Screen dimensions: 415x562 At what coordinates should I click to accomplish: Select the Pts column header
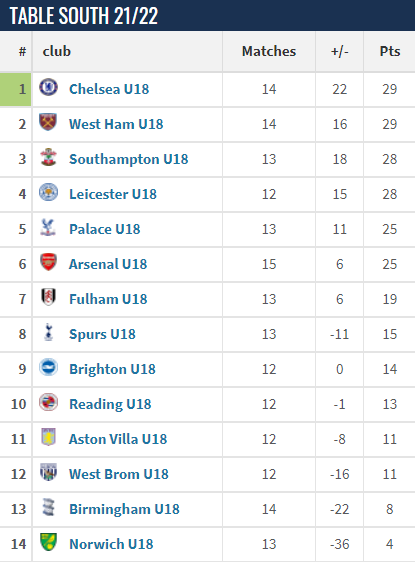(390, 51)
